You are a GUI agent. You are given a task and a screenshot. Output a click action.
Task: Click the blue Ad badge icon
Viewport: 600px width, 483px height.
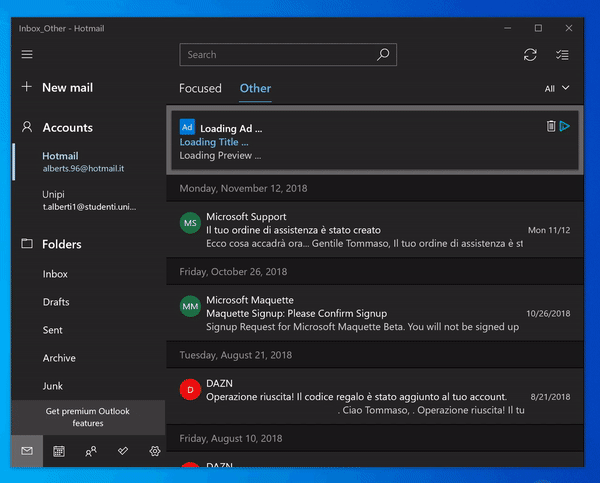(x=187, y=127)
